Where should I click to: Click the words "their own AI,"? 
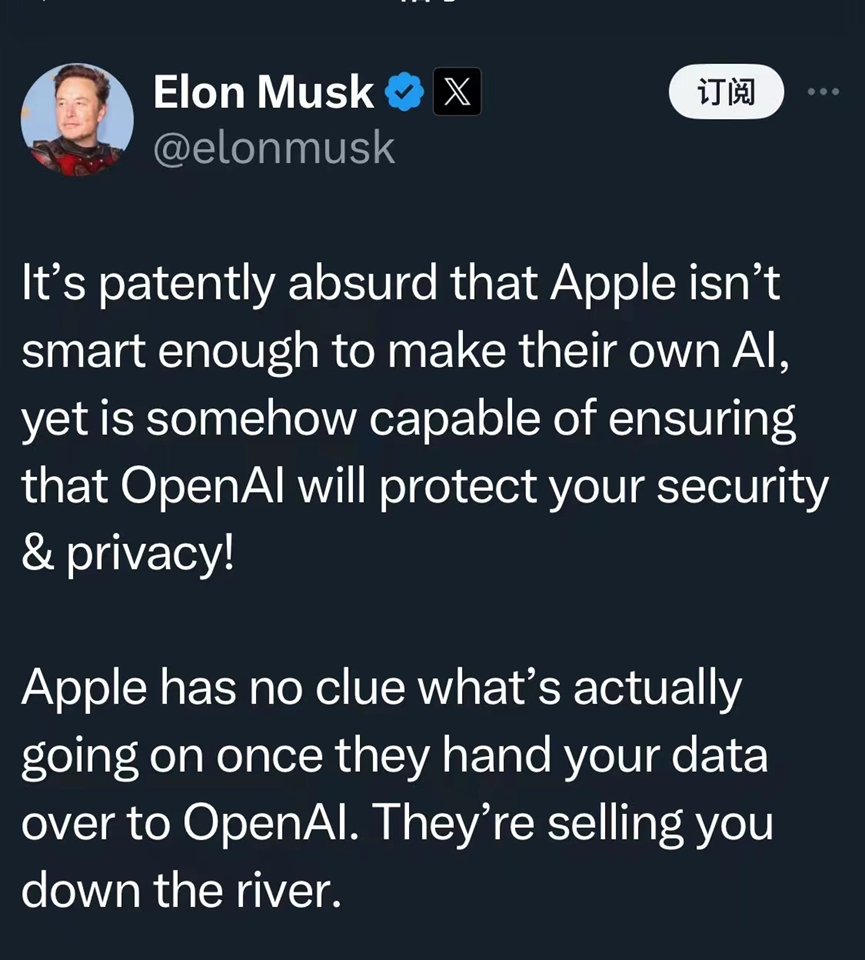tap(654, 352)
